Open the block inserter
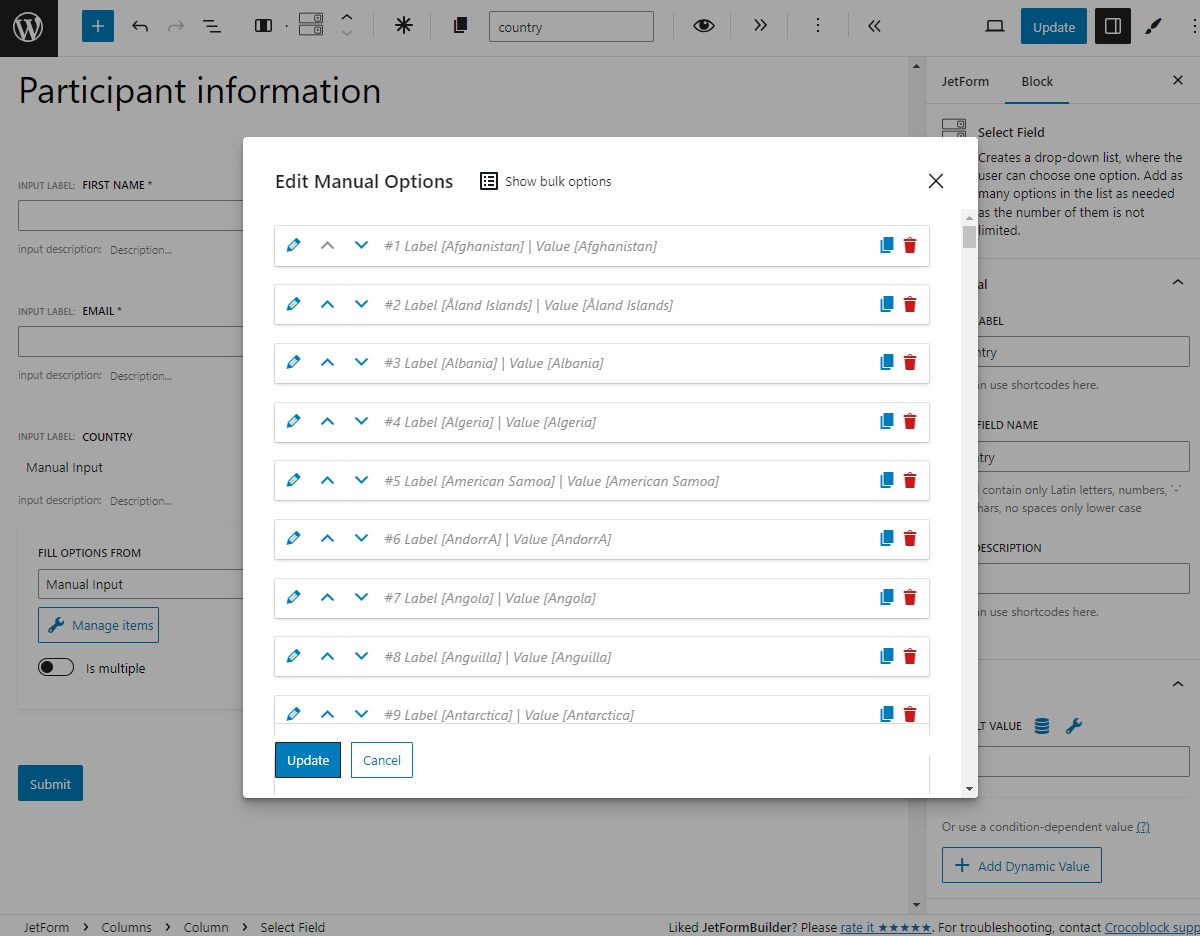 coord(97,26)
